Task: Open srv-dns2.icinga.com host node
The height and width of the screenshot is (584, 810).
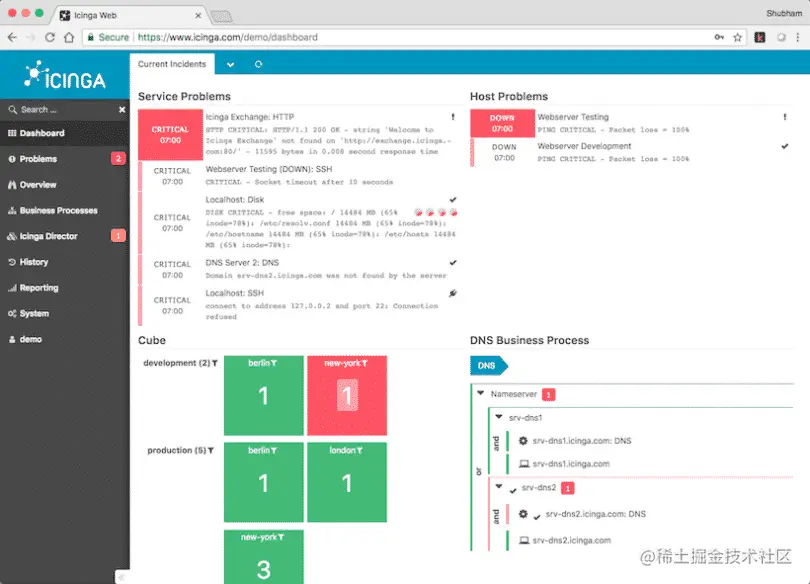Action: pos(572,541)
